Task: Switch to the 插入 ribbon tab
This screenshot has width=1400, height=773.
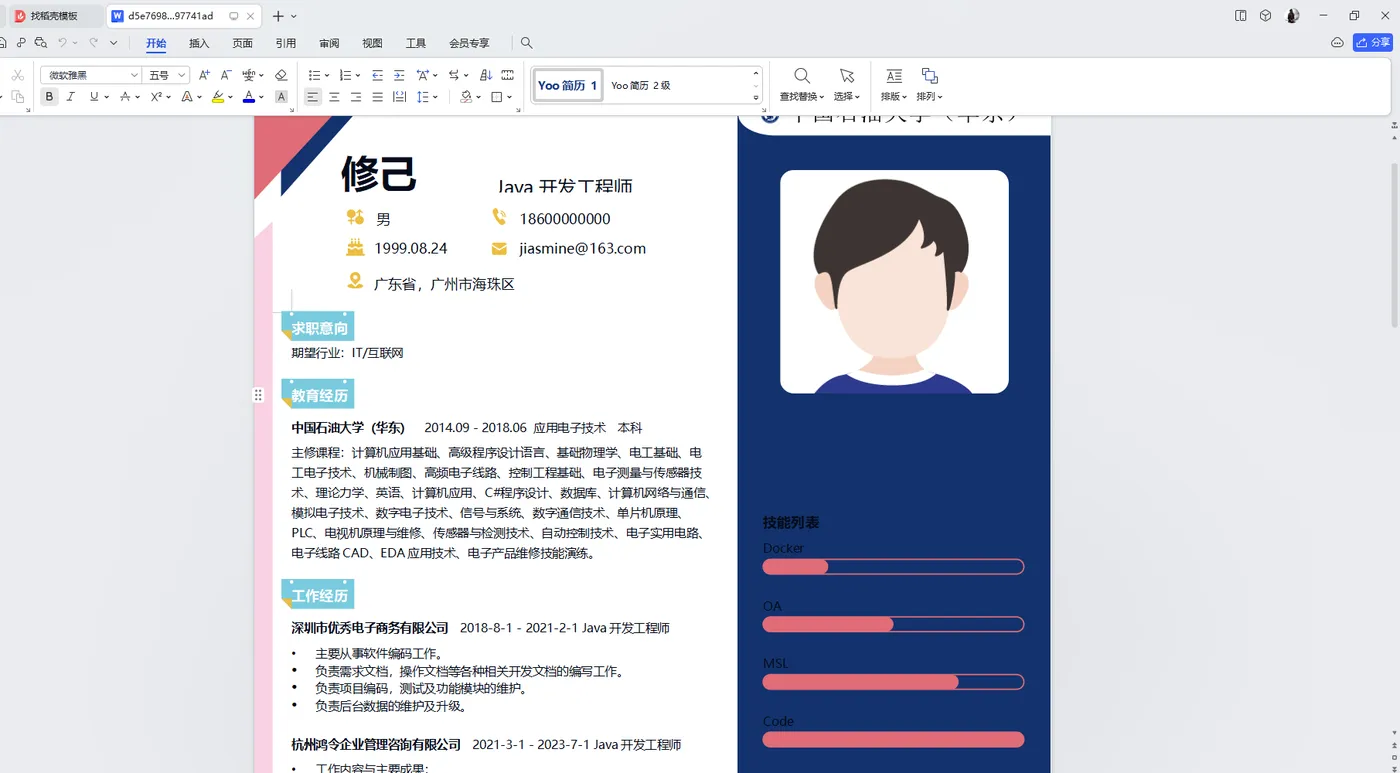Action: 199,43
